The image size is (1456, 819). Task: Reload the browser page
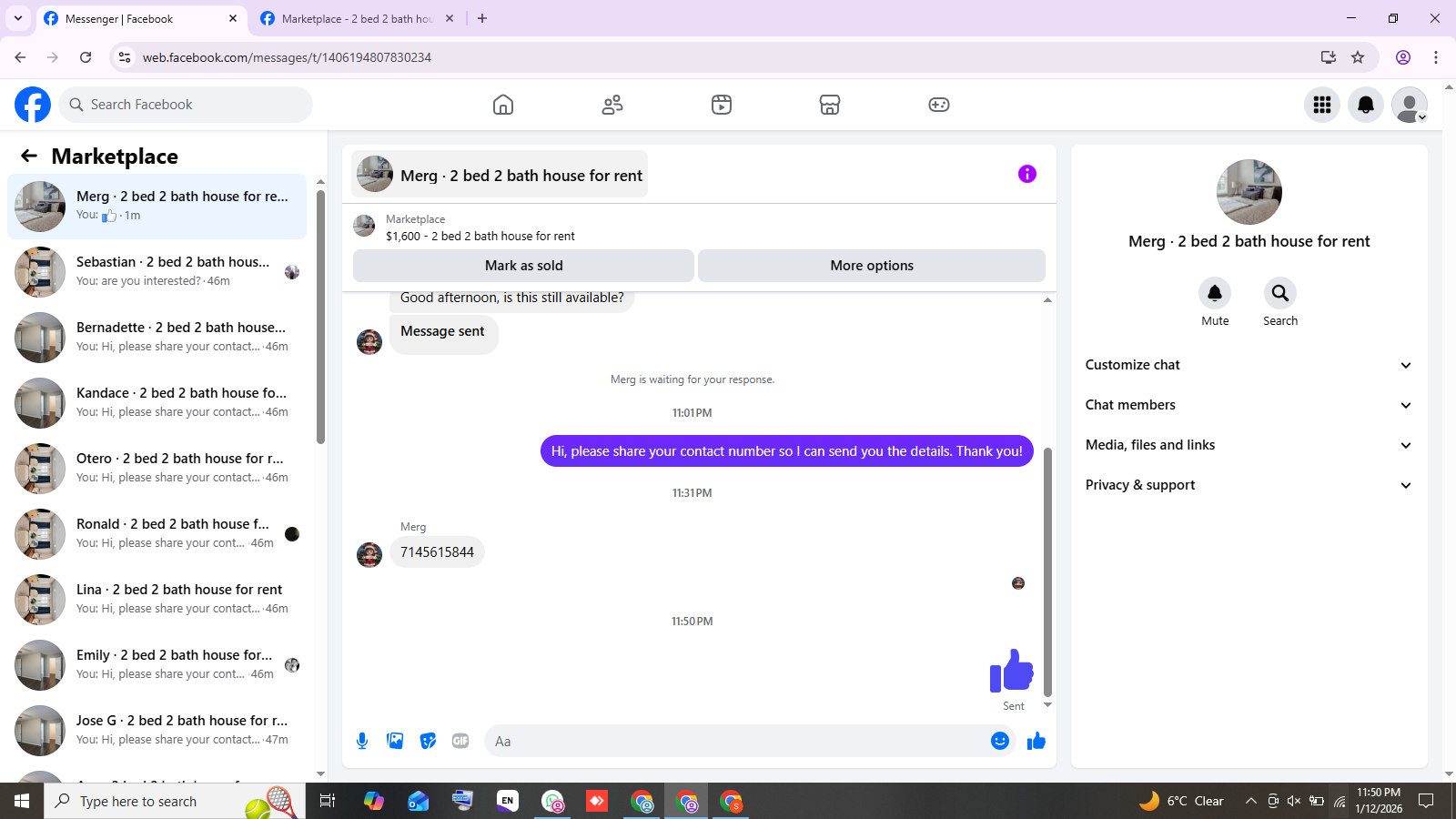point(86,57)
